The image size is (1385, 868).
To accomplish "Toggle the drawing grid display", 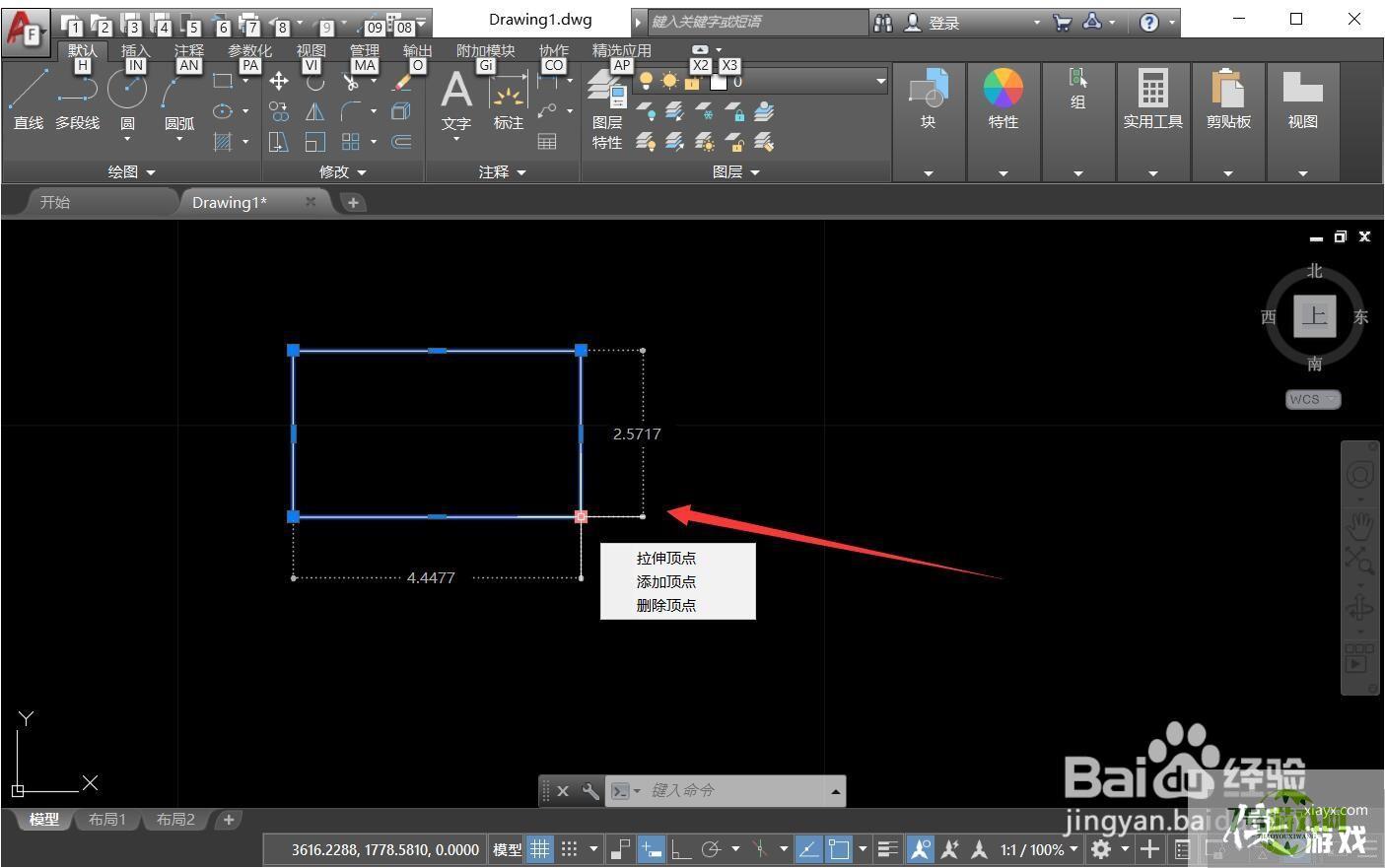I will click(539, 849).
